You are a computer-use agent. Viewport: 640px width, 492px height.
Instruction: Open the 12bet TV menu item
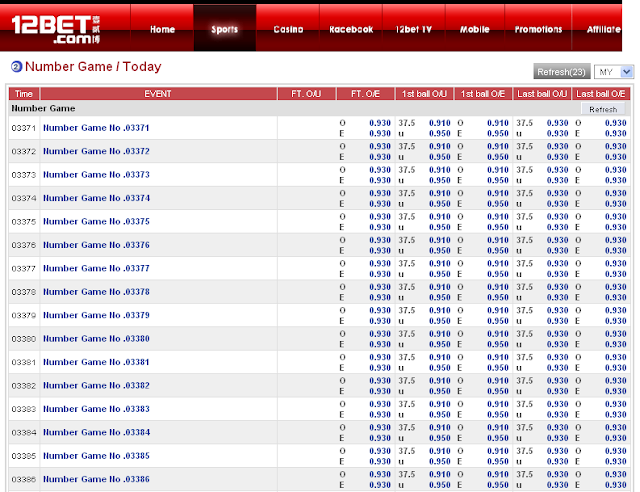[413, 29]
